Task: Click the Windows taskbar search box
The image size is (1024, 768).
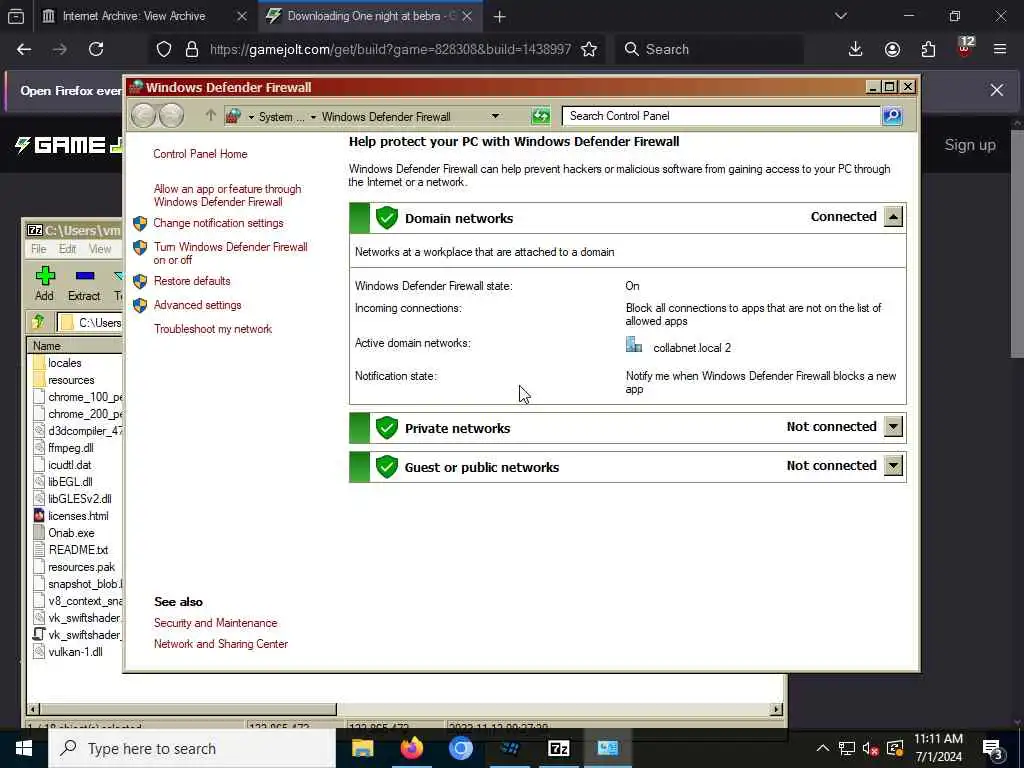Action: coord(191,748)
